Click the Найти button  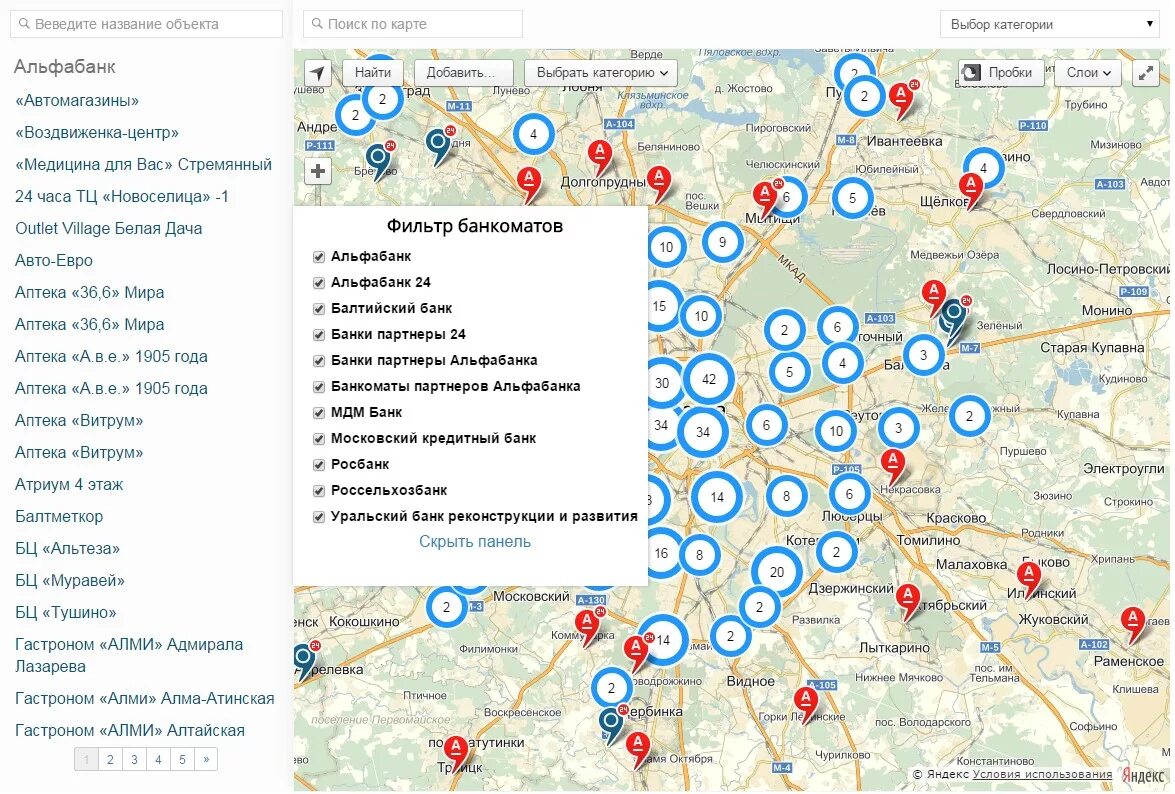372,73
